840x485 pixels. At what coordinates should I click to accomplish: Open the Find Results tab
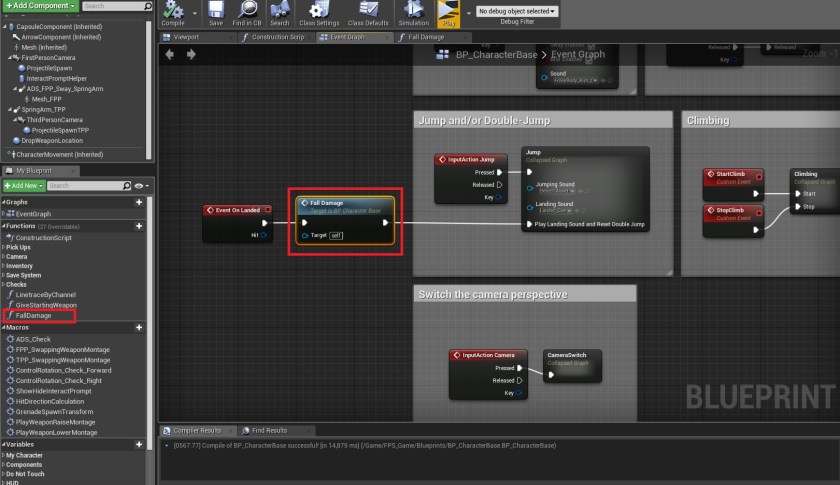(x=267, y=430)
